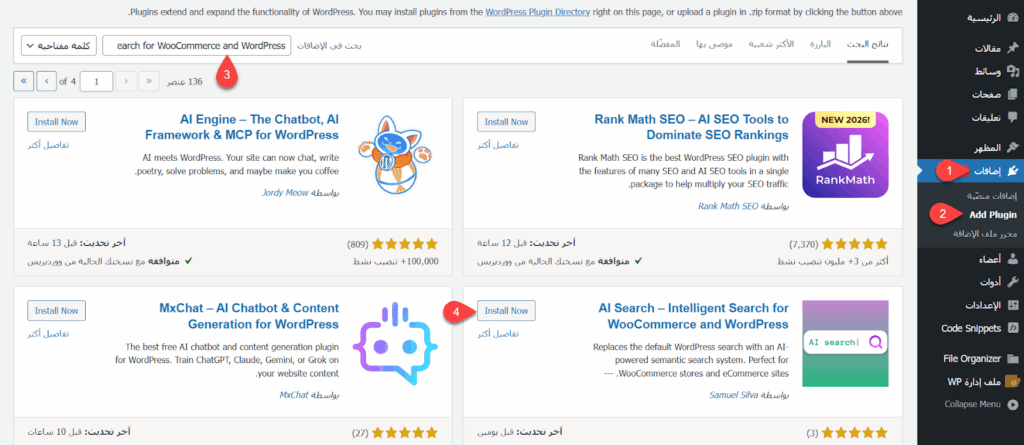Go to next page of plugin results
The height and width of the screenshot is (445, 1024).
46,80
